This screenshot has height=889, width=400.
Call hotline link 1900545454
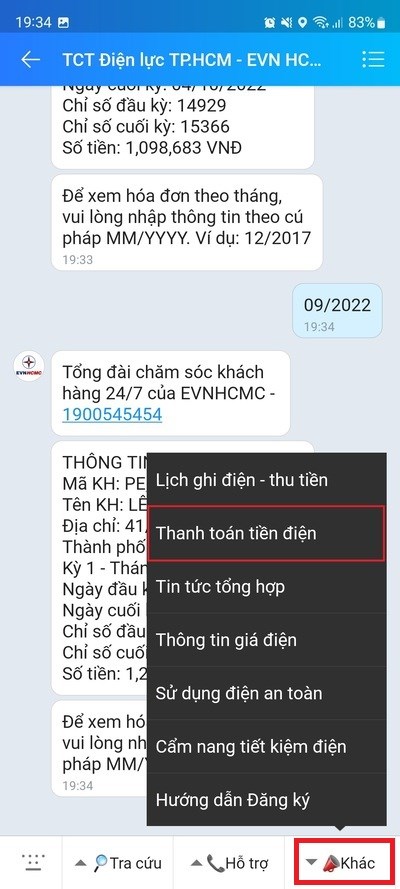[x=112, y=414]
